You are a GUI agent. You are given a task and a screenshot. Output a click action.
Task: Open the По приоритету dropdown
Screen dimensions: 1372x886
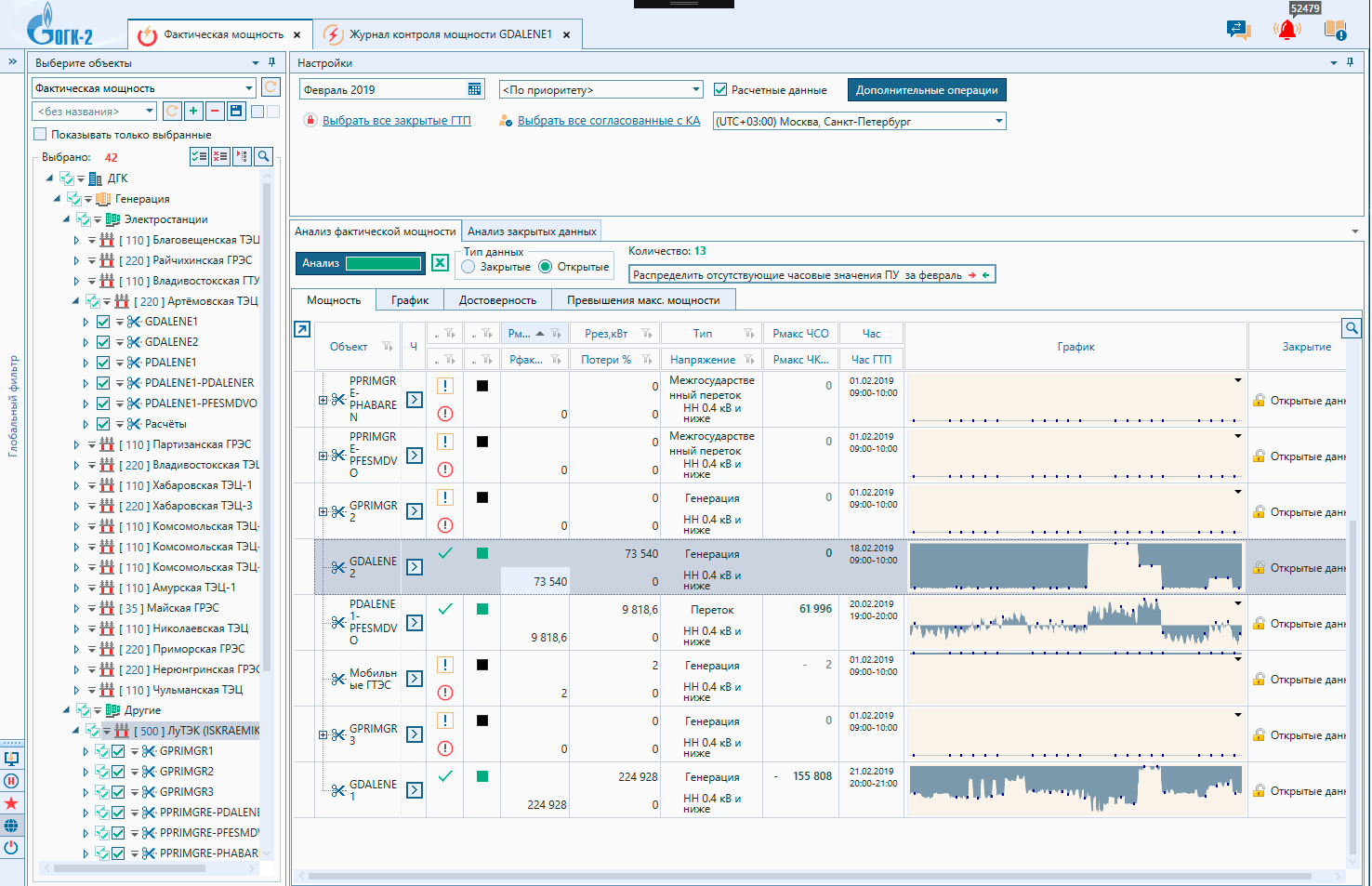(601, 89)
